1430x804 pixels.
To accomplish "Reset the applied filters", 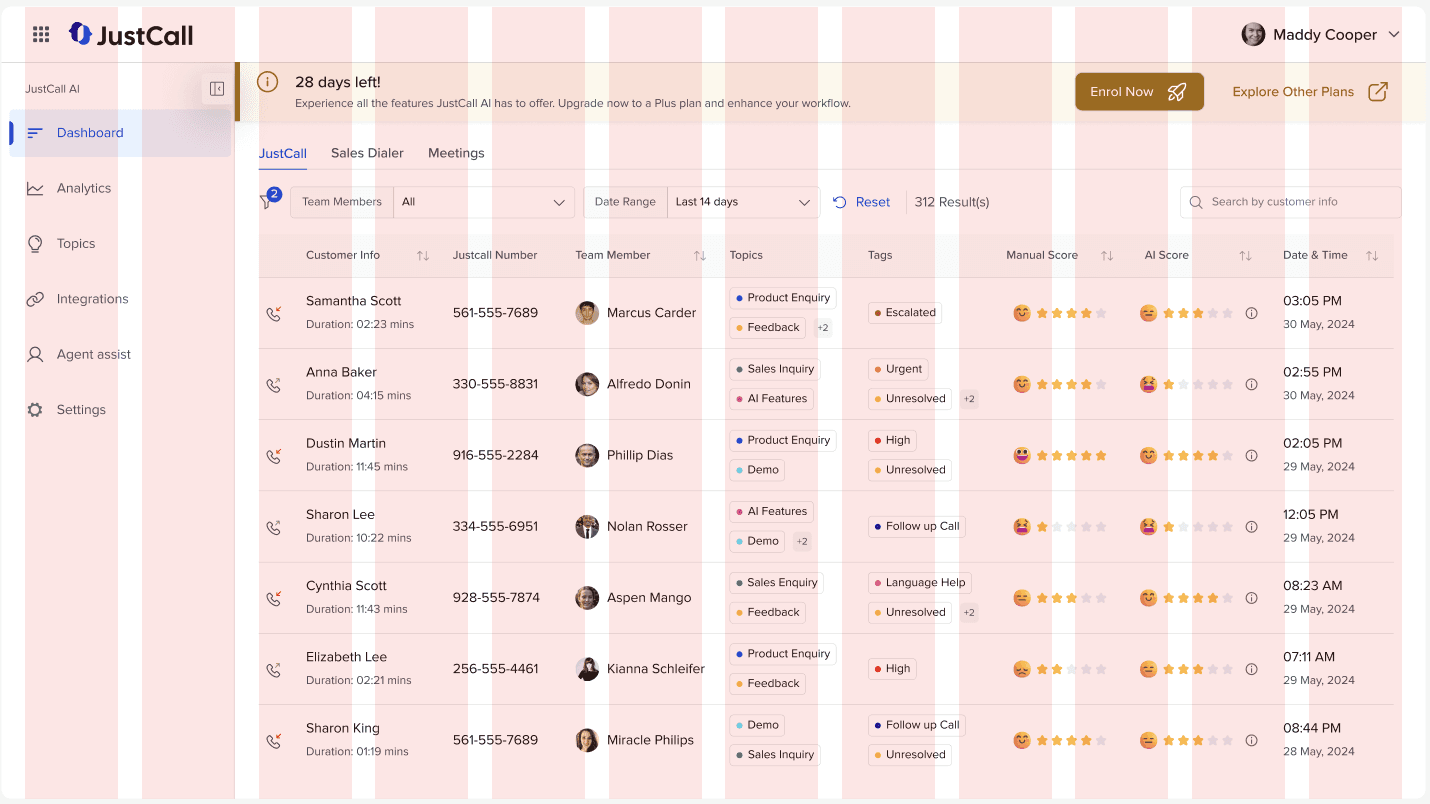I will (x=861, y=202).
